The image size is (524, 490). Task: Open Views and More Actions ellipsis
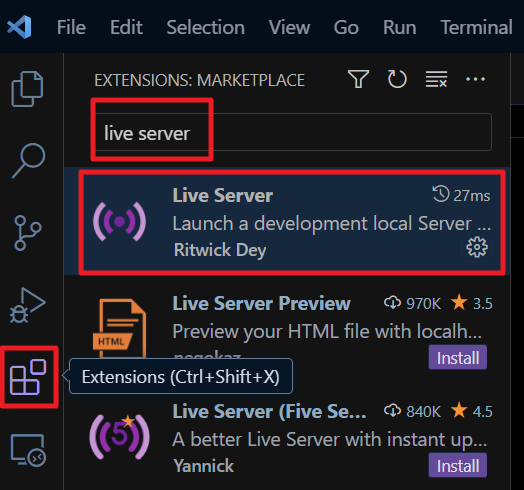[x=475, y=79]
